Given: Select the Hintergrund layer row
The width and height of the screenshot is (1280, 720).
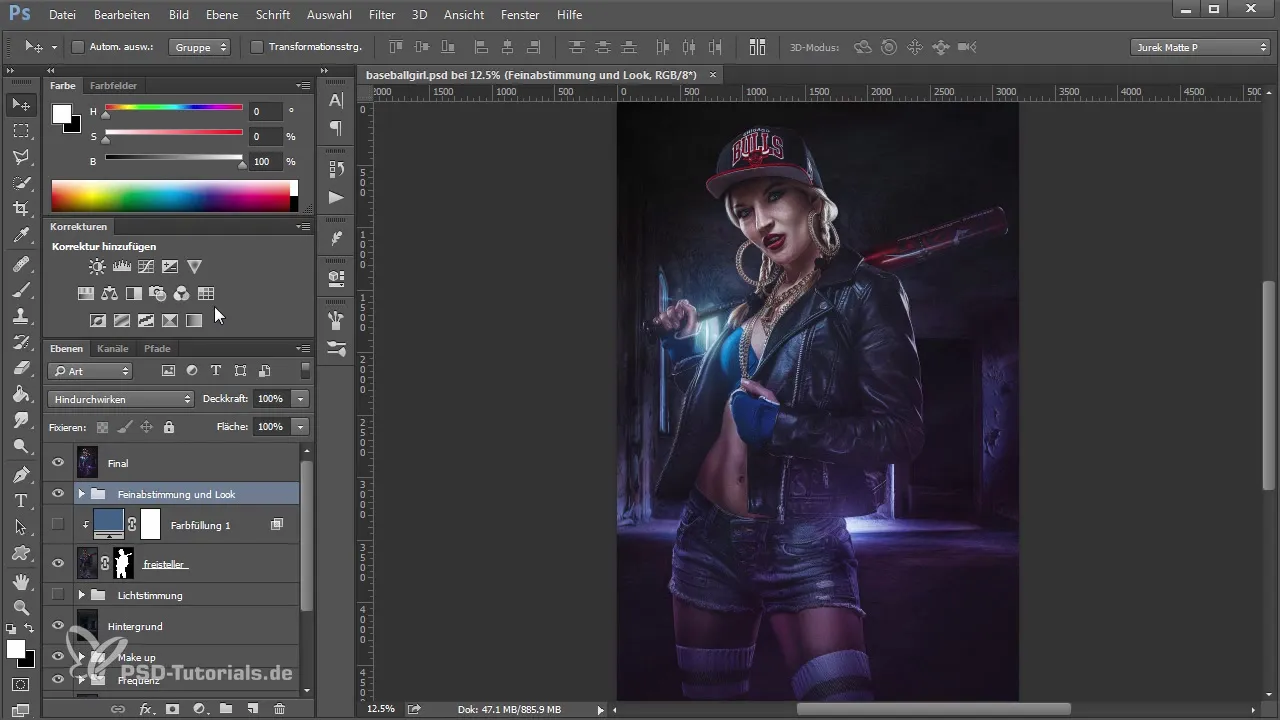Looking at the screenshot, I should 172,626.
